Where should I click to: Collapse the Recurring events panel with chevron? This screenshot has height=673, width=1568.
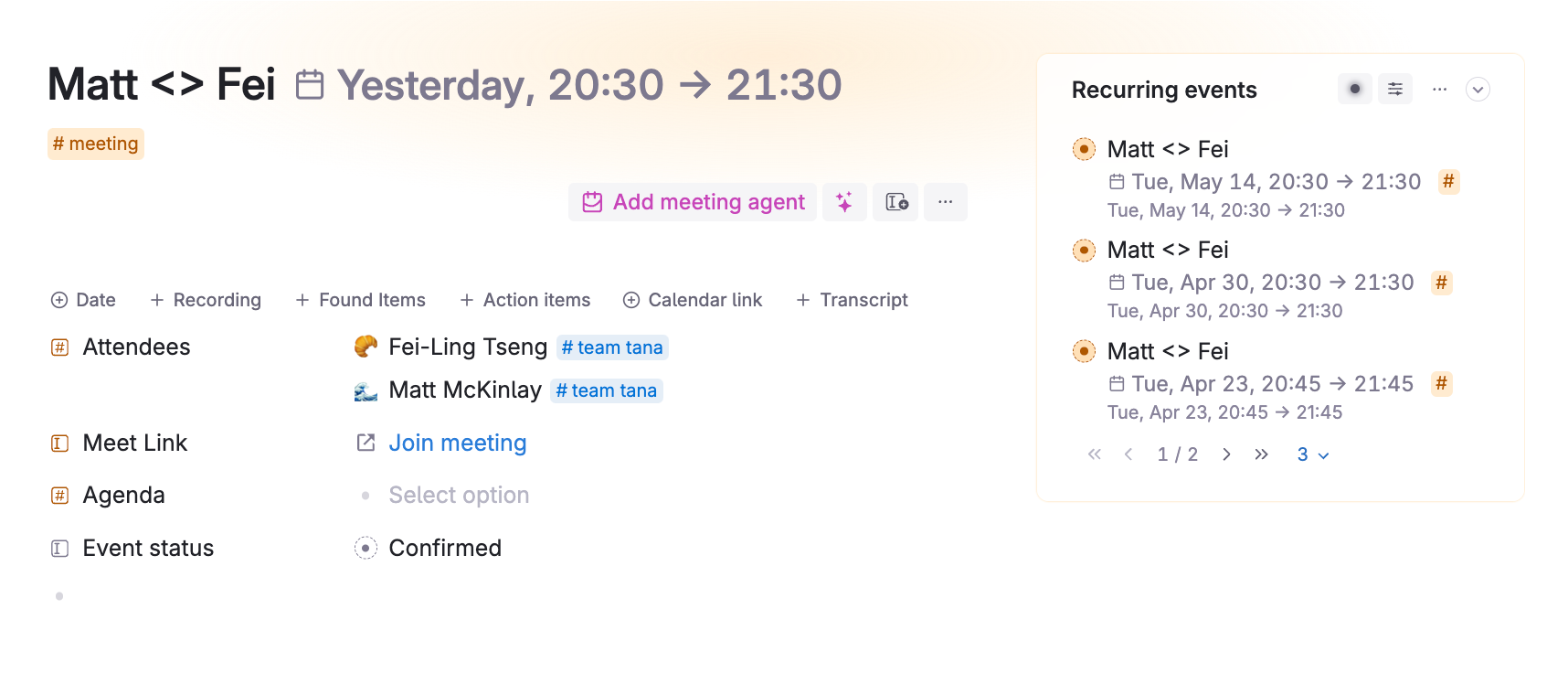pos(1478,89)
